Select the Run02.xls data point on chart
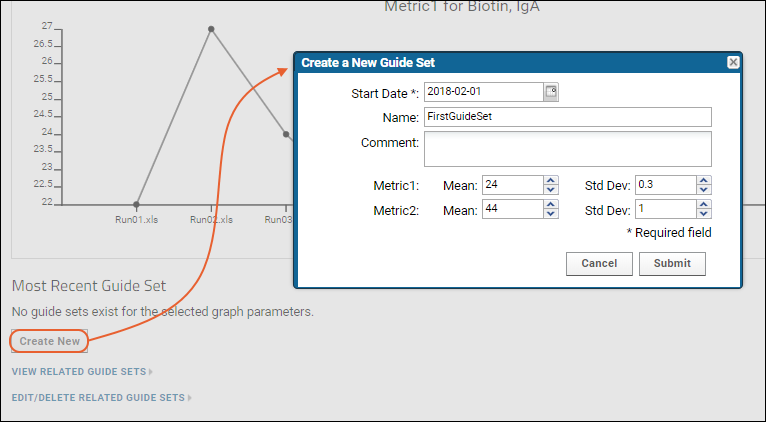 211,29
